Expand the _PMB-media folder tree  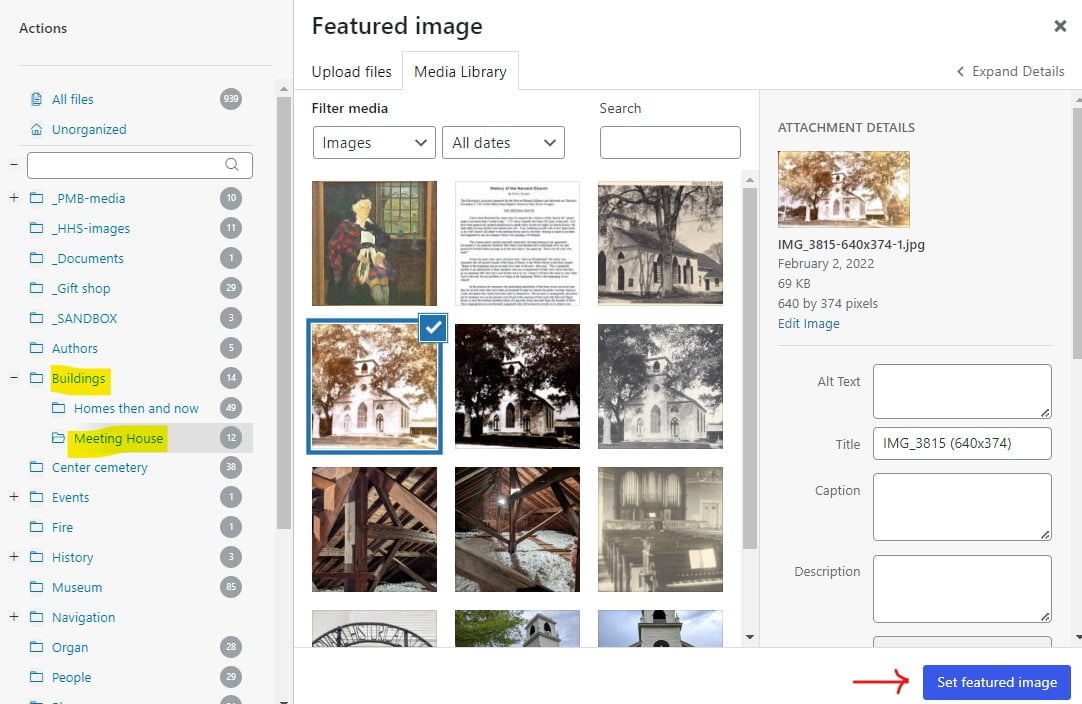pos(14,198)
